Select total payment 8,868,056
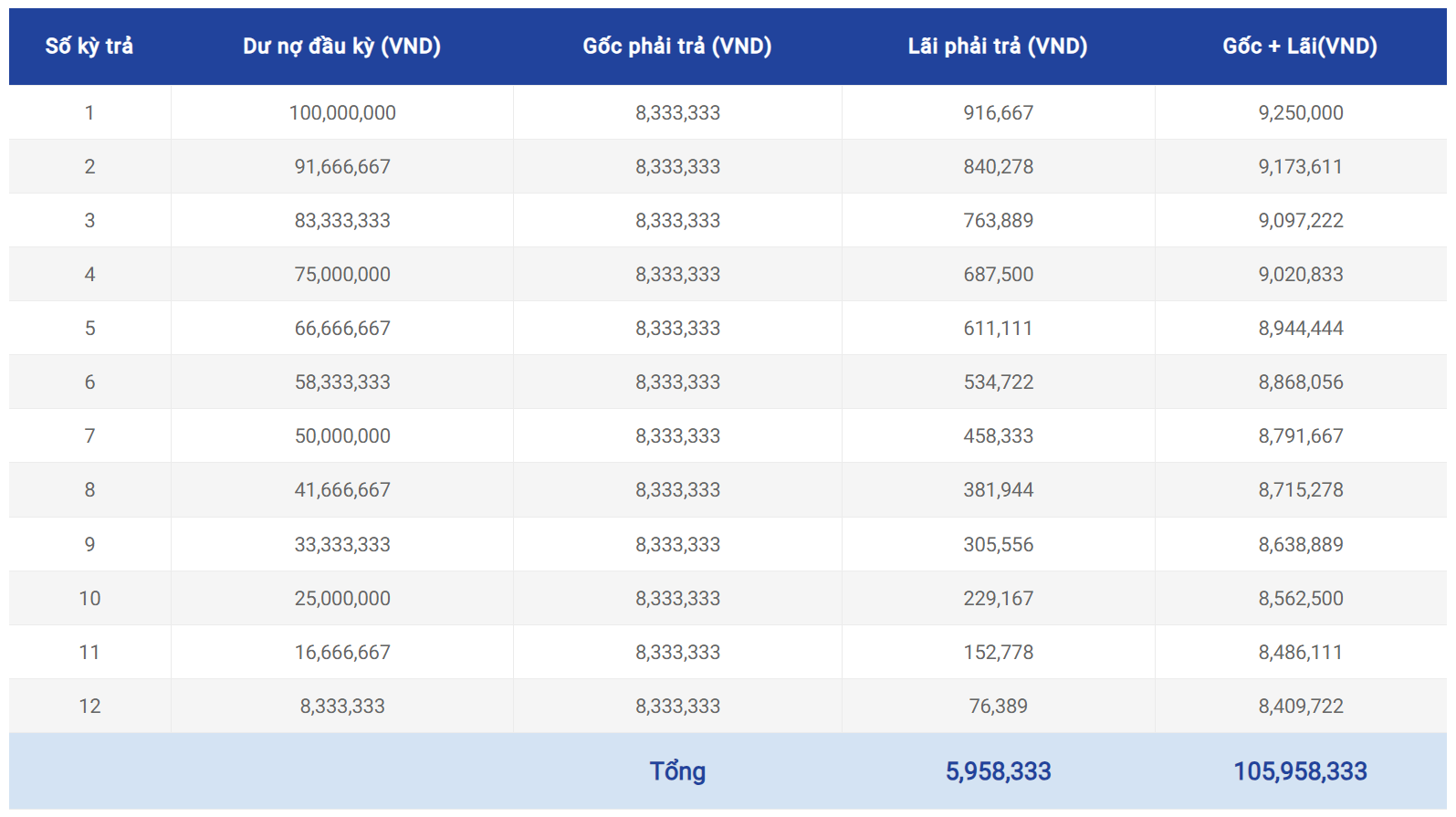Image resolution: width=1456 pixels, height=817 pixels. (1301, 382)
